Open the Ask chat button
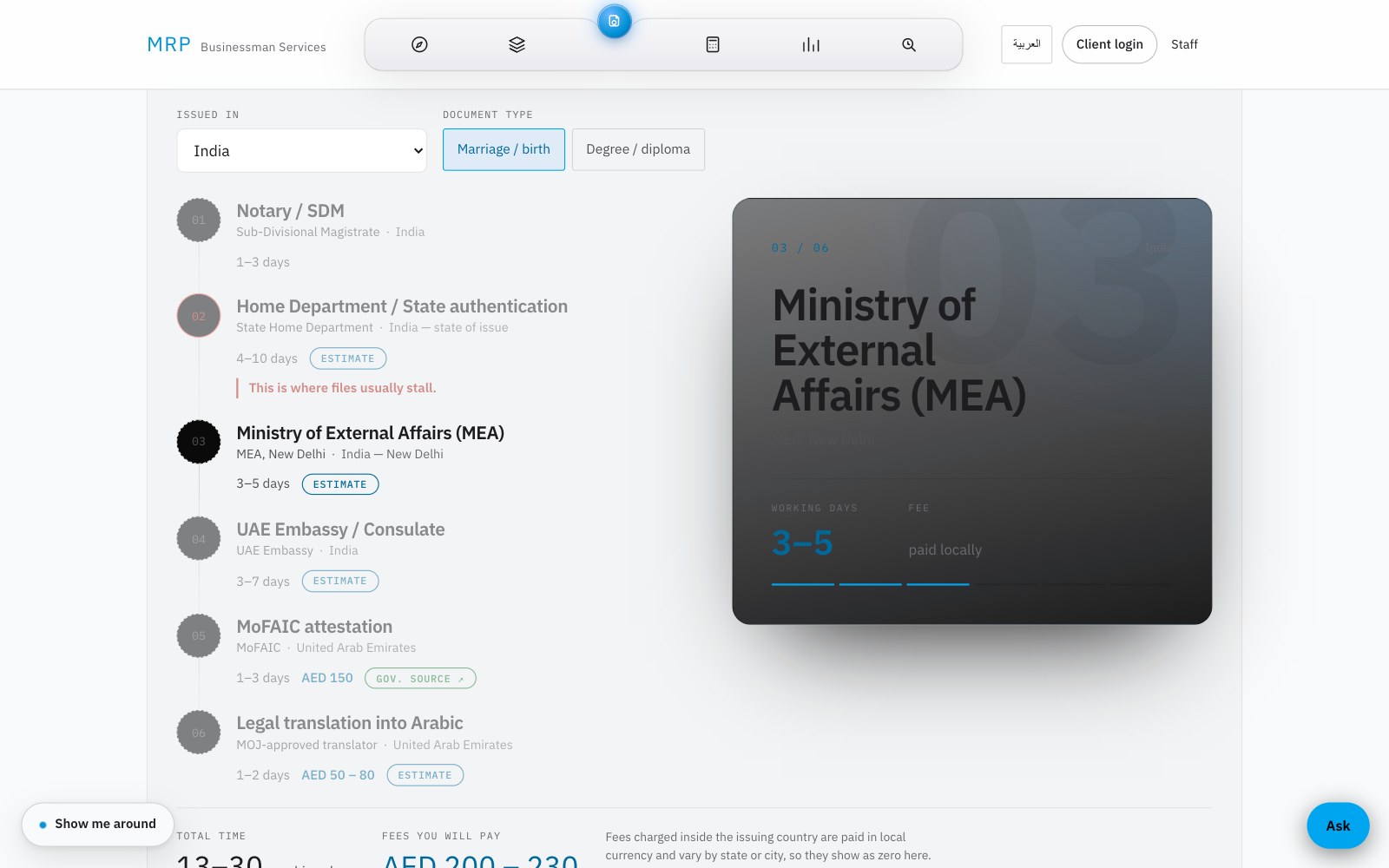This screenshot has height=868, width=1389. point(1338,825)
